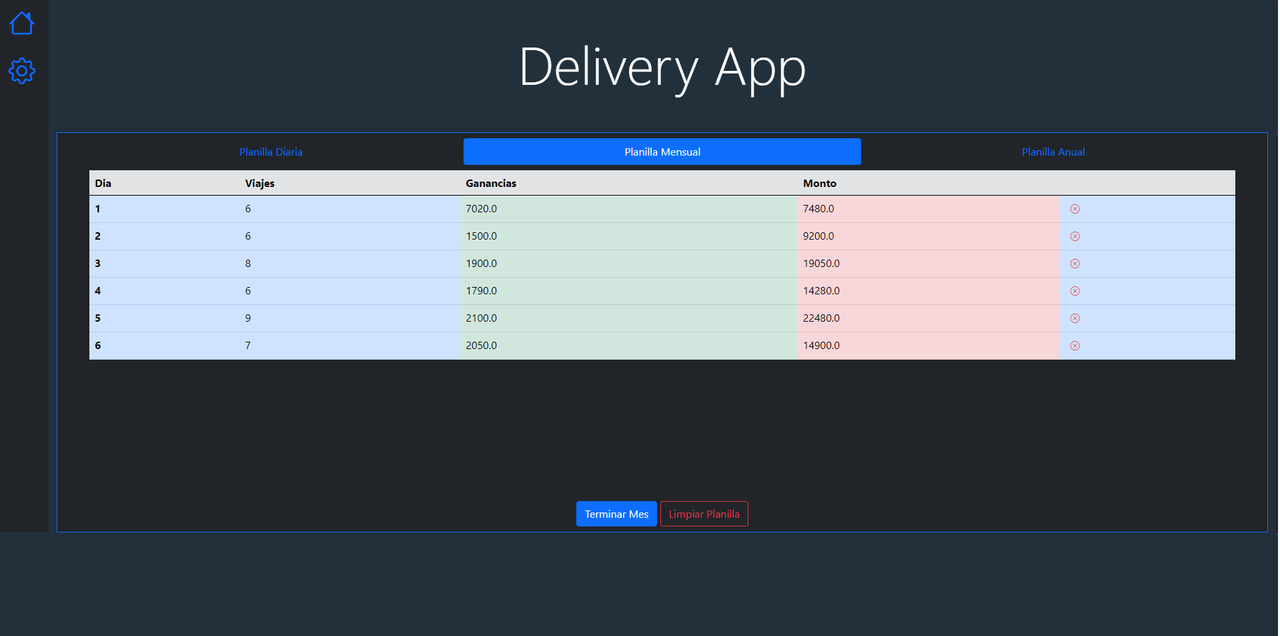
Task: Click the Viajes value 9 in day 5
Action: pyautogui.click(x=248, y=318)
